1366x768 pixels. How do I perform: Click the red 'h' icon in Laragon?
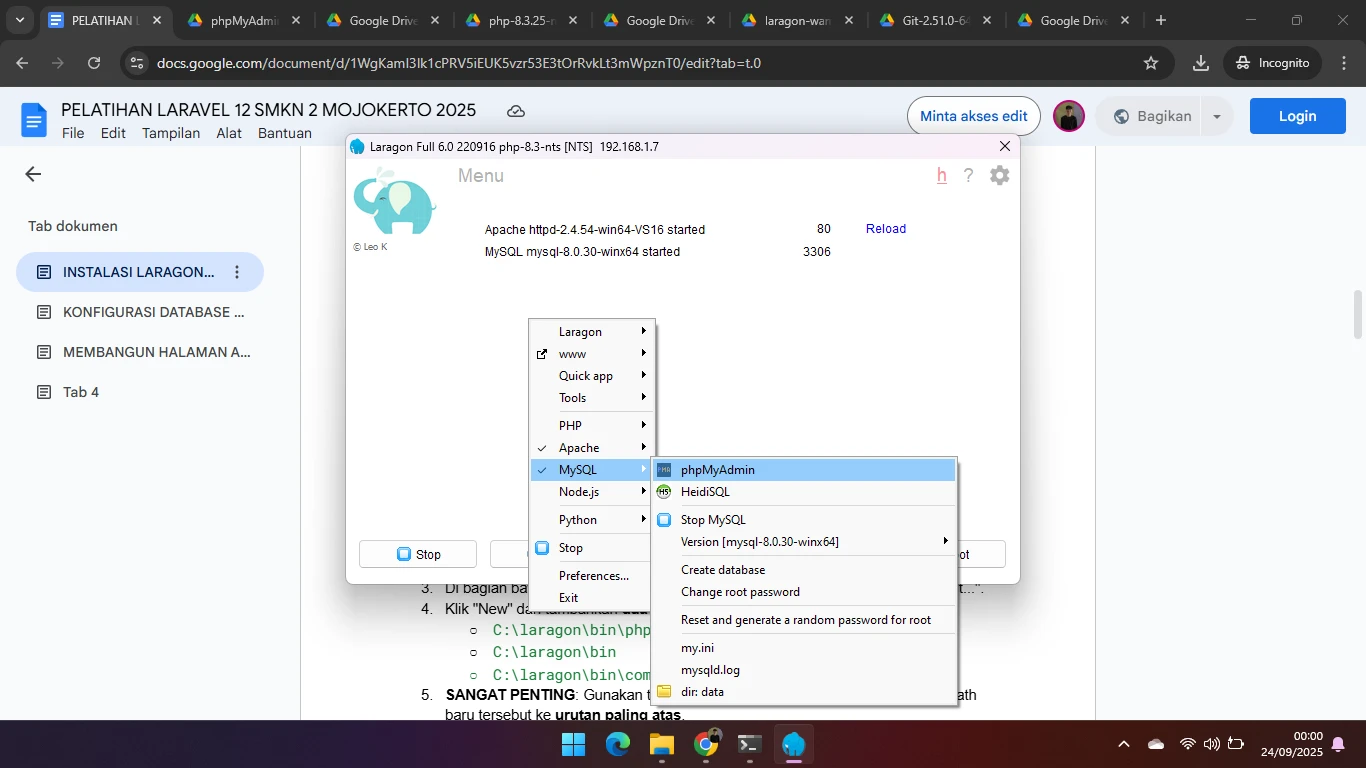pos(941,176)
